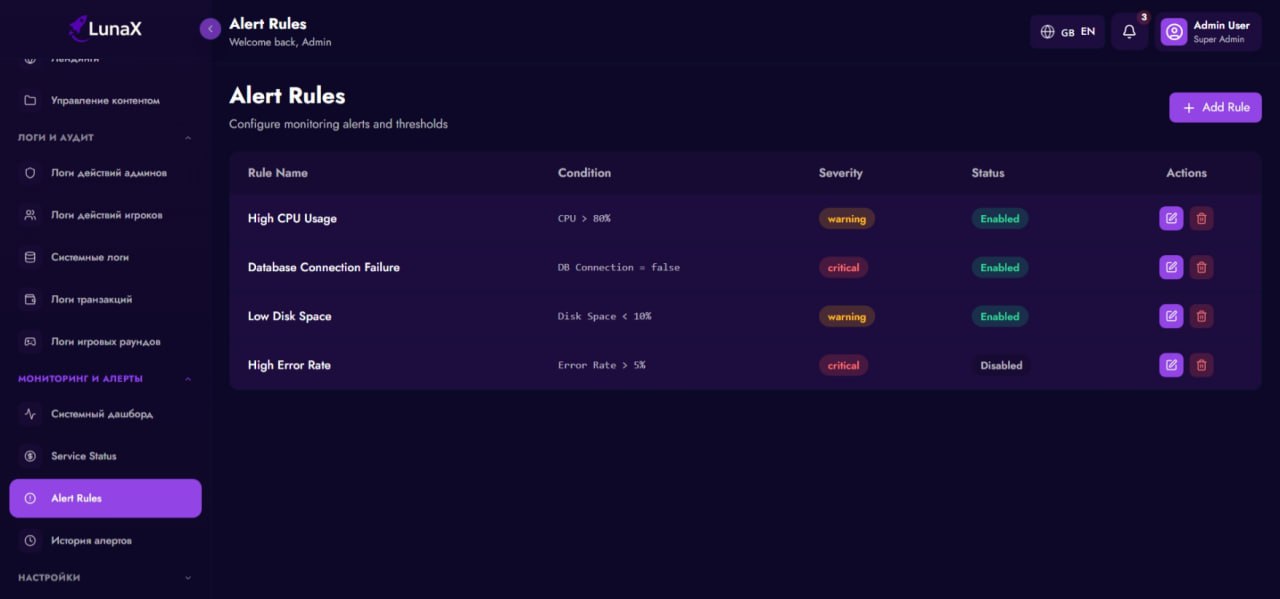The width and height of the screenshot is (1280, 599).
Task: Edit the High CPU Usage rule
Action: pyautogui.click(x=1171, y=218)
